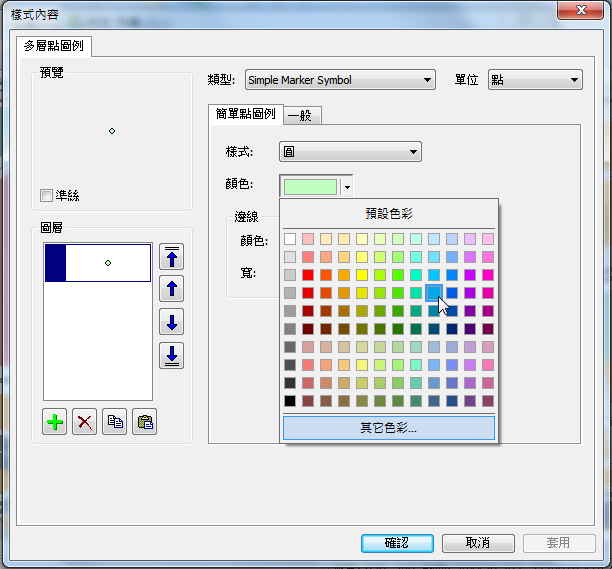
Task: Move layer to top with top arrow
Action: 171,257
